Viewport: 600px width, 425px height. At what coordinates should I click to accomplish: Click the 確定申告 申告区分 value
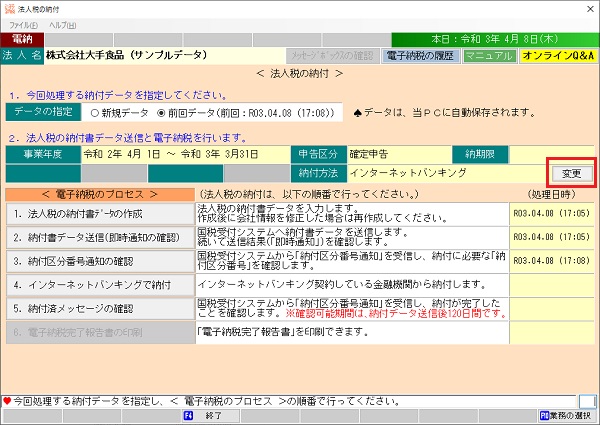pos(399,154)
